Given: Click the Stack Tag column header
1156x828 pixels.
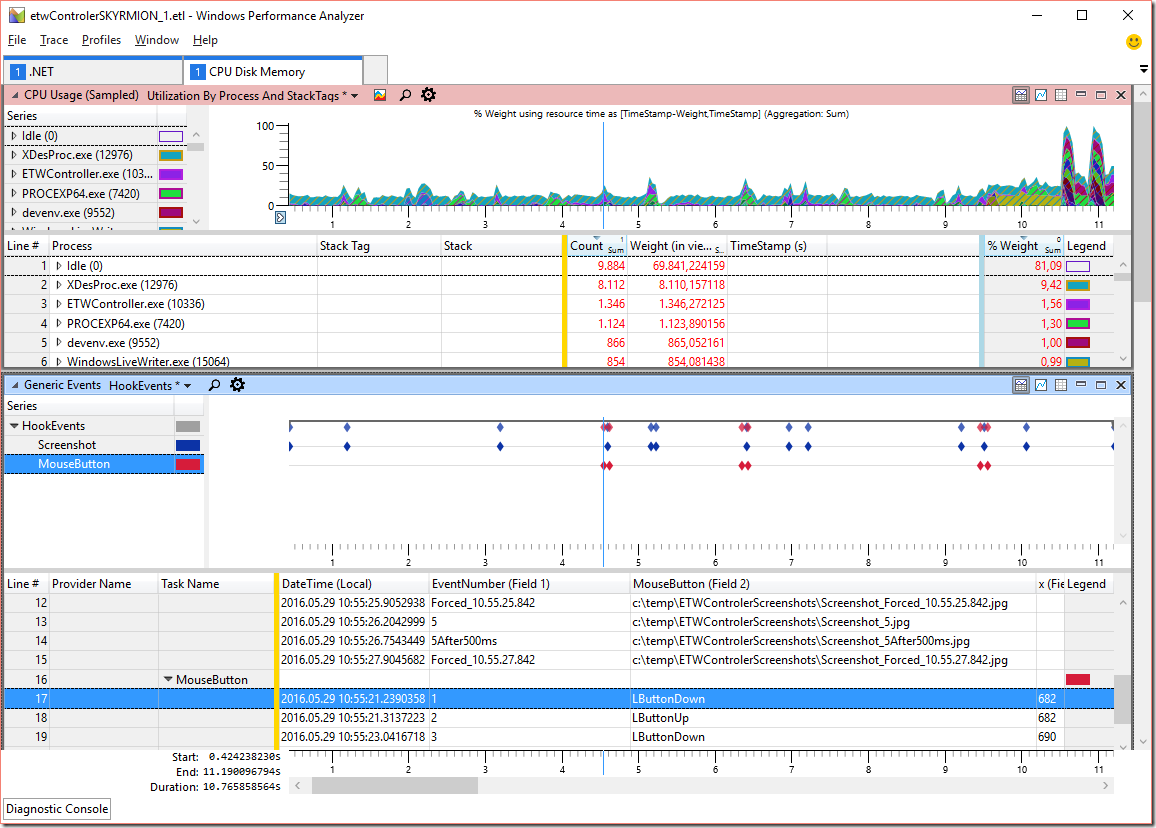Looking at the screenshot, I should pyautogui.click(x=379, y=246).
